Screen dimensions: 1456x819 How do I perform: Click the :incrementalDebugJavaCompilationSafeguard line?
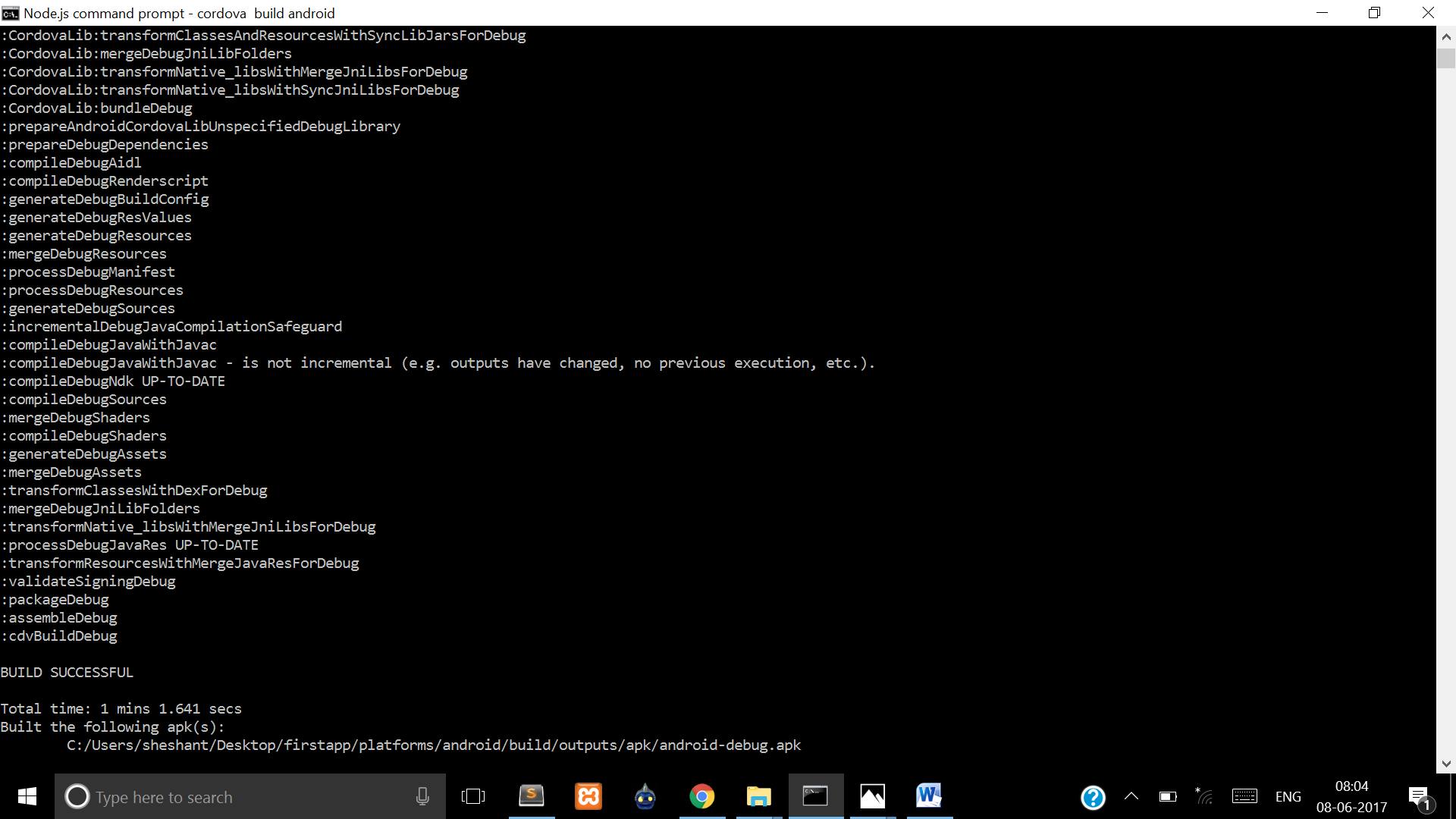[171, 327]
